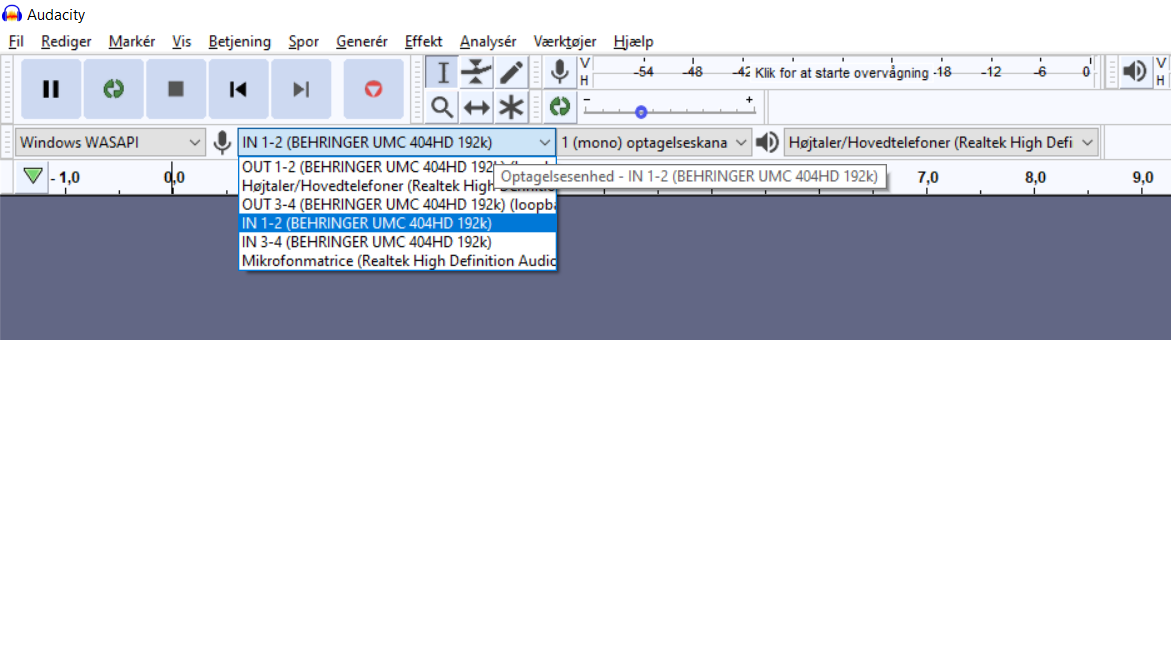Open the Fil menu
Screen dimensions: 1171x650
tap(16, 42)
